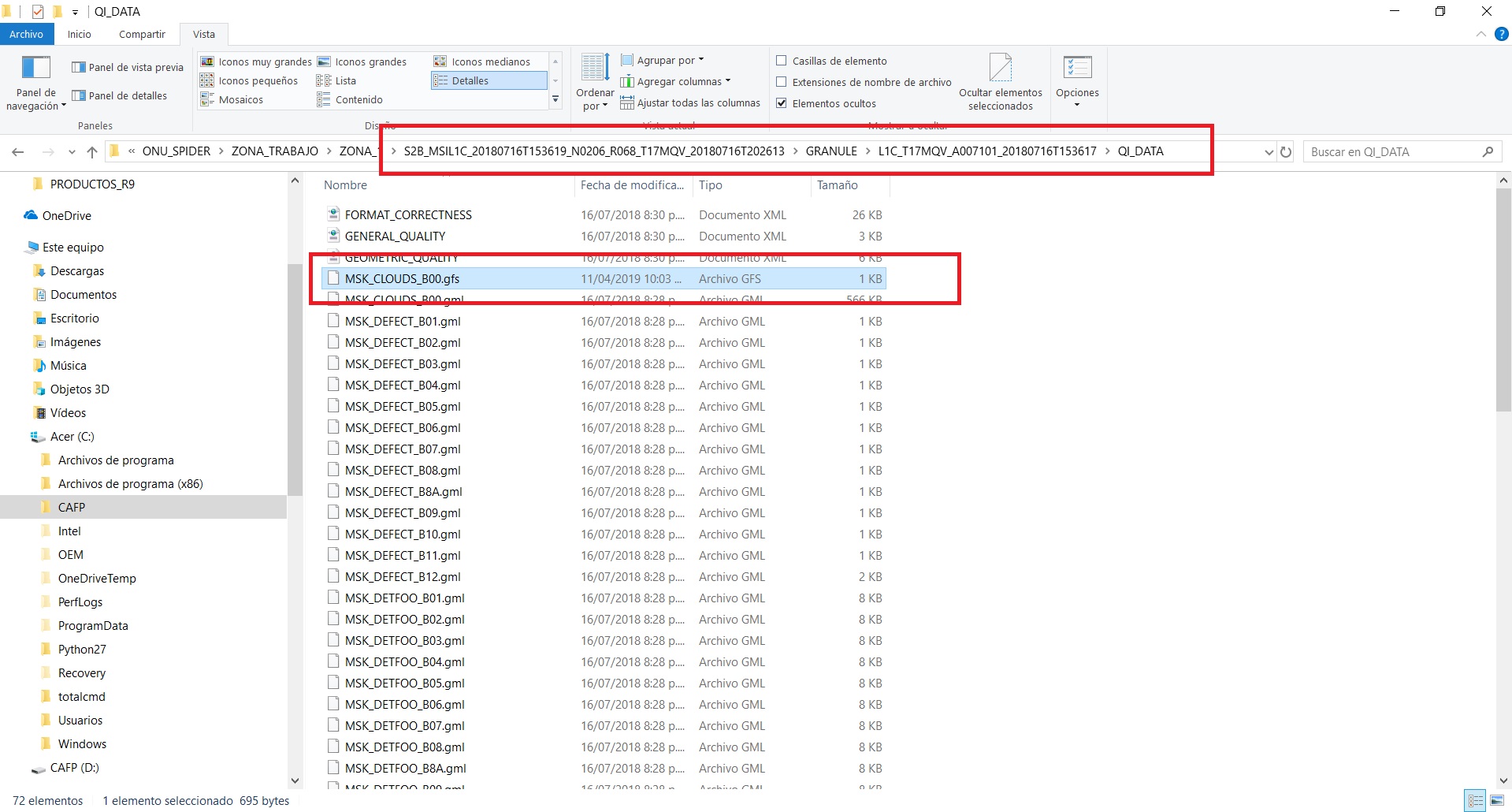Click the refresh button beside address bar
The height and width of the screenshot is (812, 1512).
coord(1286,152)
